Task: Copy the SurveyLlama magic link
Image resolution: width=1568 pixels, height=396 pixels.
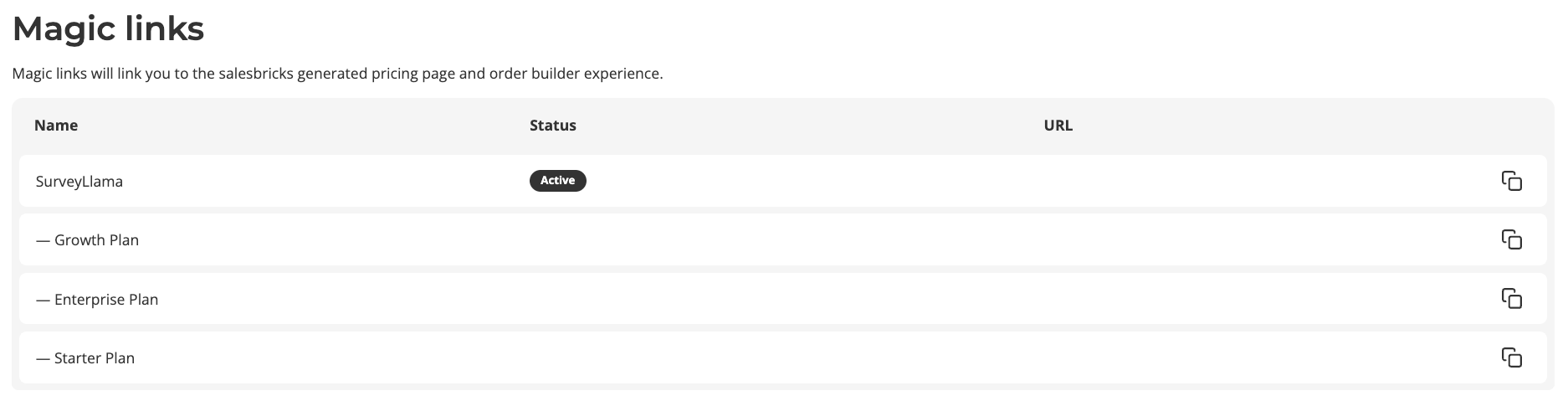Action: tap(1511, 181)
